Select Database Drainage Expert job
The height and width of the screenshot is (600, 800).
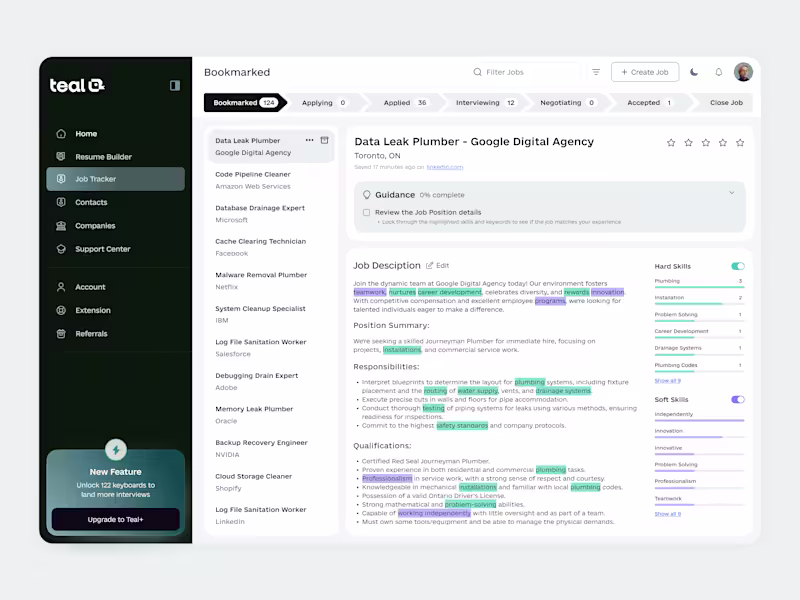271,214
